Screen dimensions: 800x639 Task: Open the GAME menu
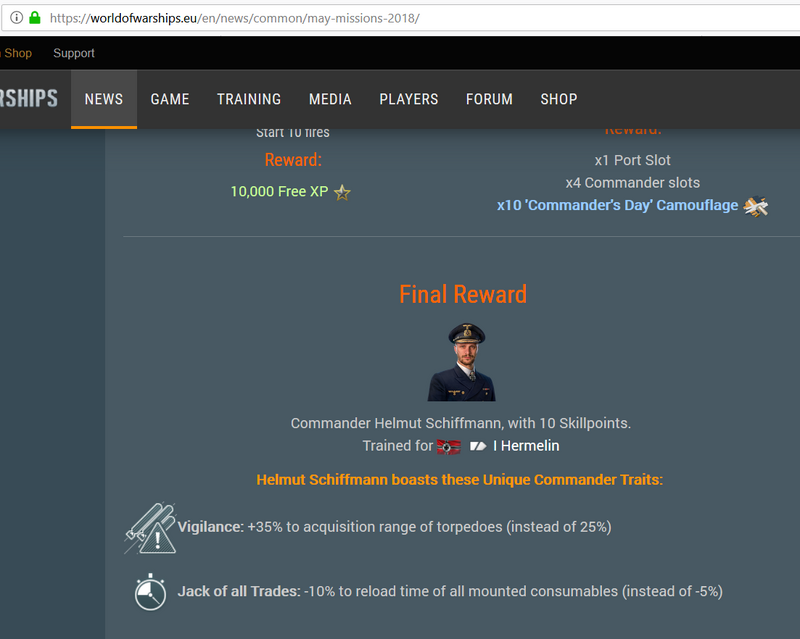tap(170, 99)
